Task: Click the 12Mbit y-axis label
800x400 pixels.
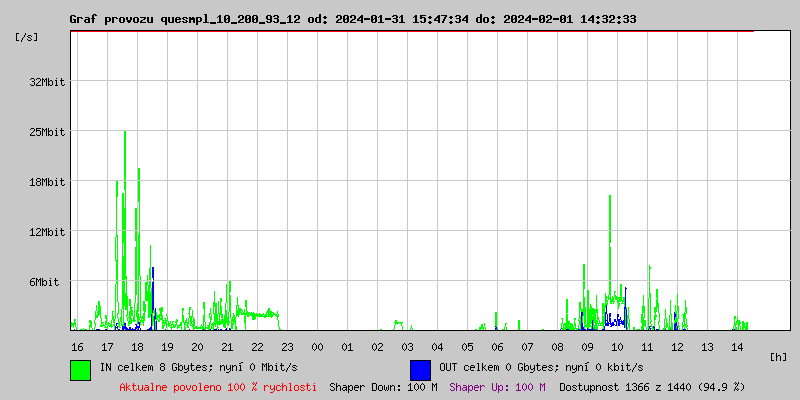Action: 47,232
